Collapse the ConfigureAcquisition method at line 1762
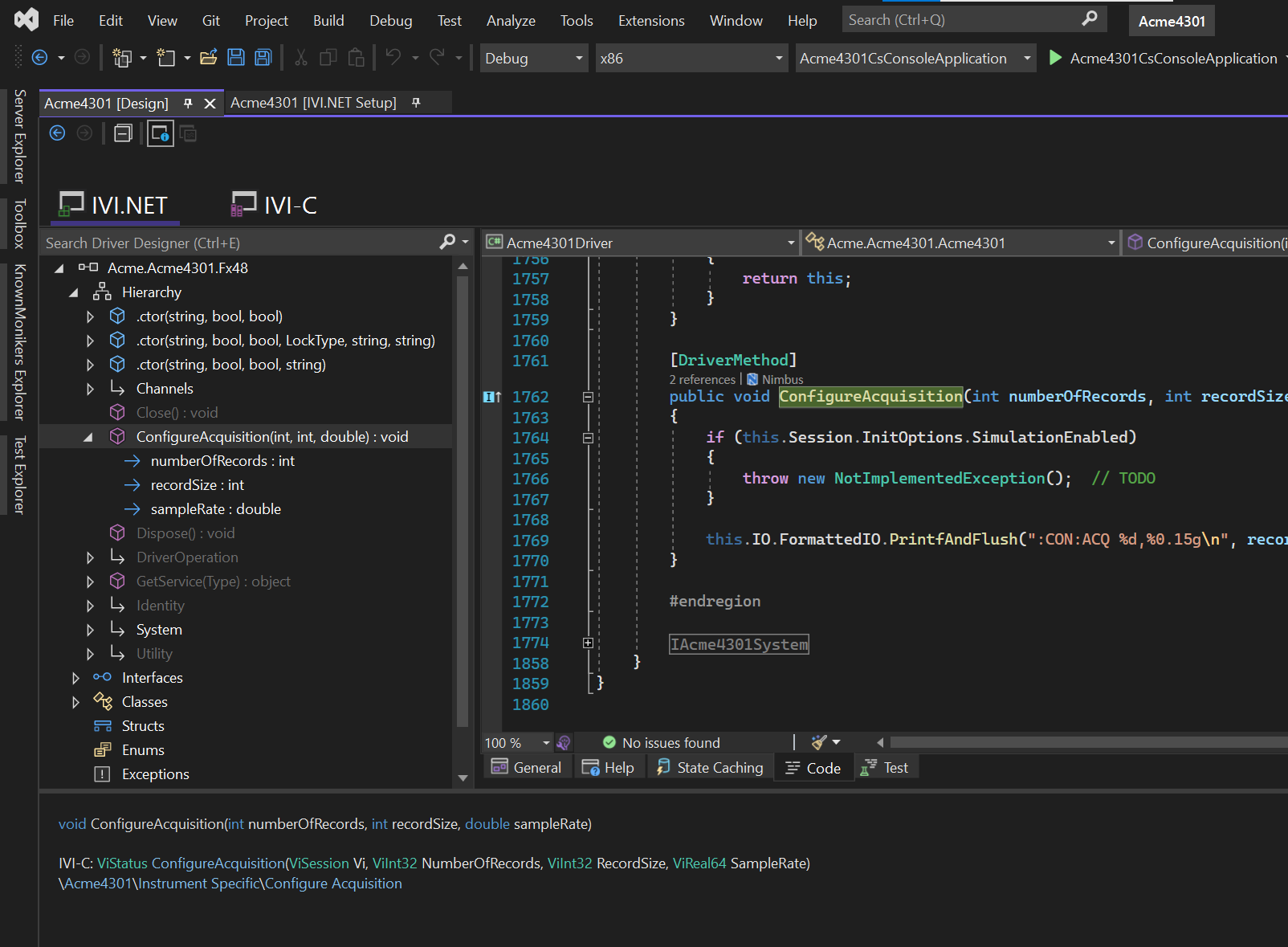The image size is (1288, 947). [588, 397]
